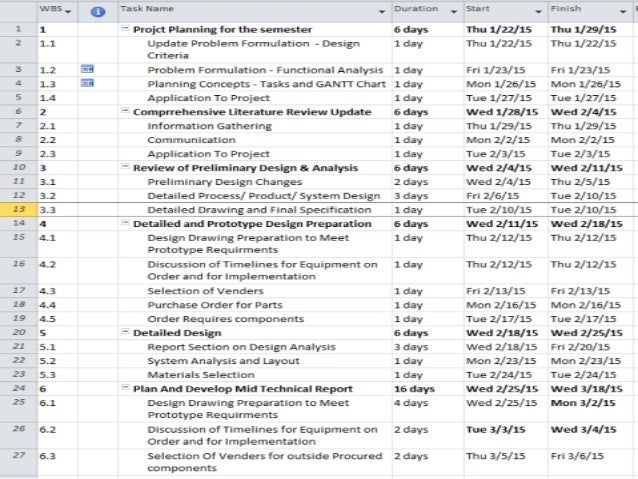Open the Task Name column dropdown arrow

[383, 11]
